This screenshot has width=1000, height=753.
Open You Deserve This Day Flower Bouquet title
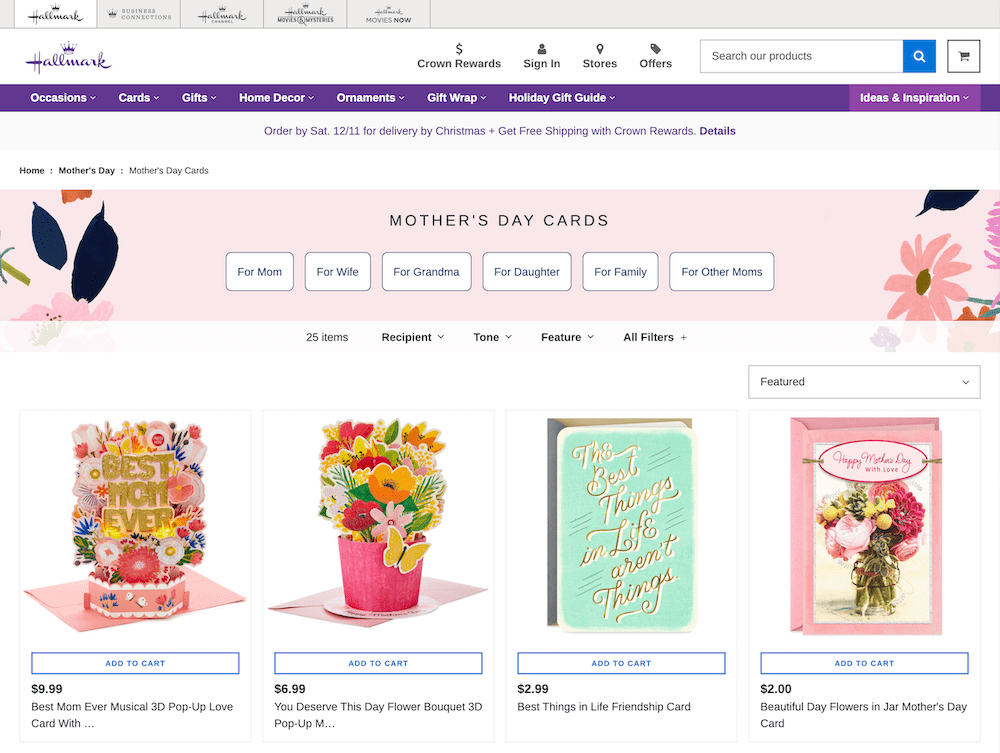point(378,715)
